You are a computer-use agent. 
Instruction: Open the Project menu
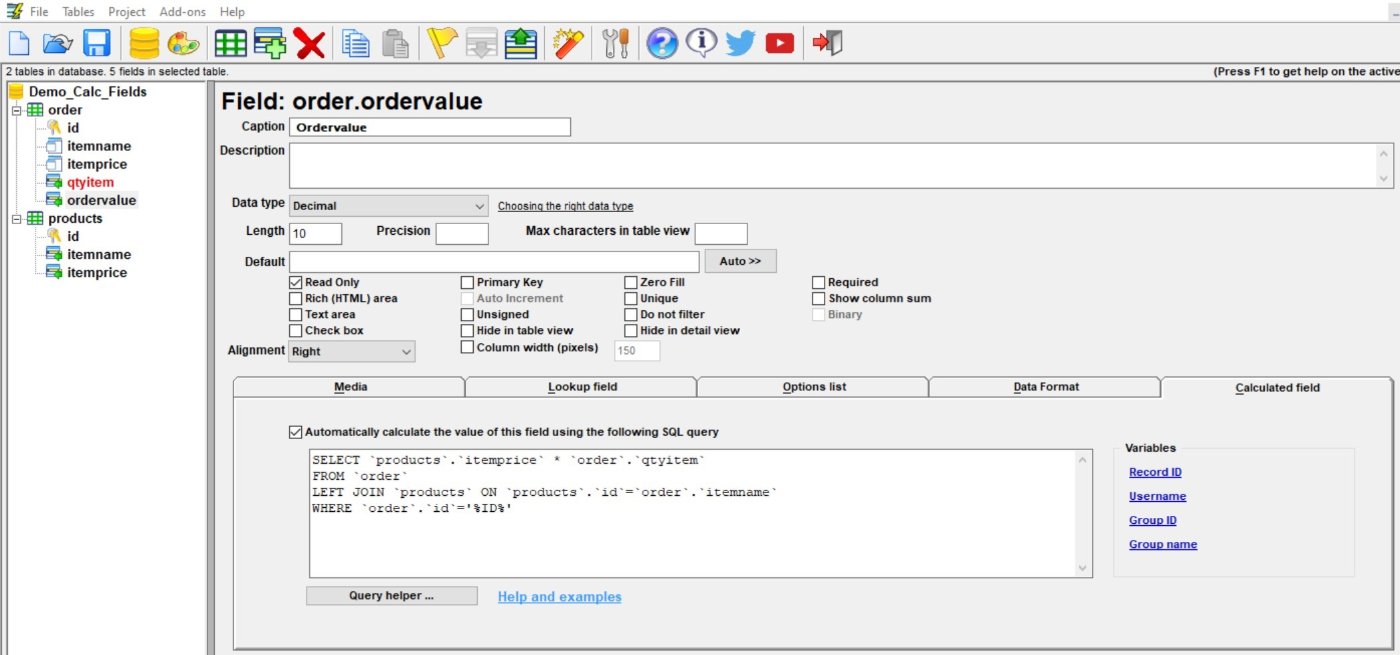[x=127, y=12]
